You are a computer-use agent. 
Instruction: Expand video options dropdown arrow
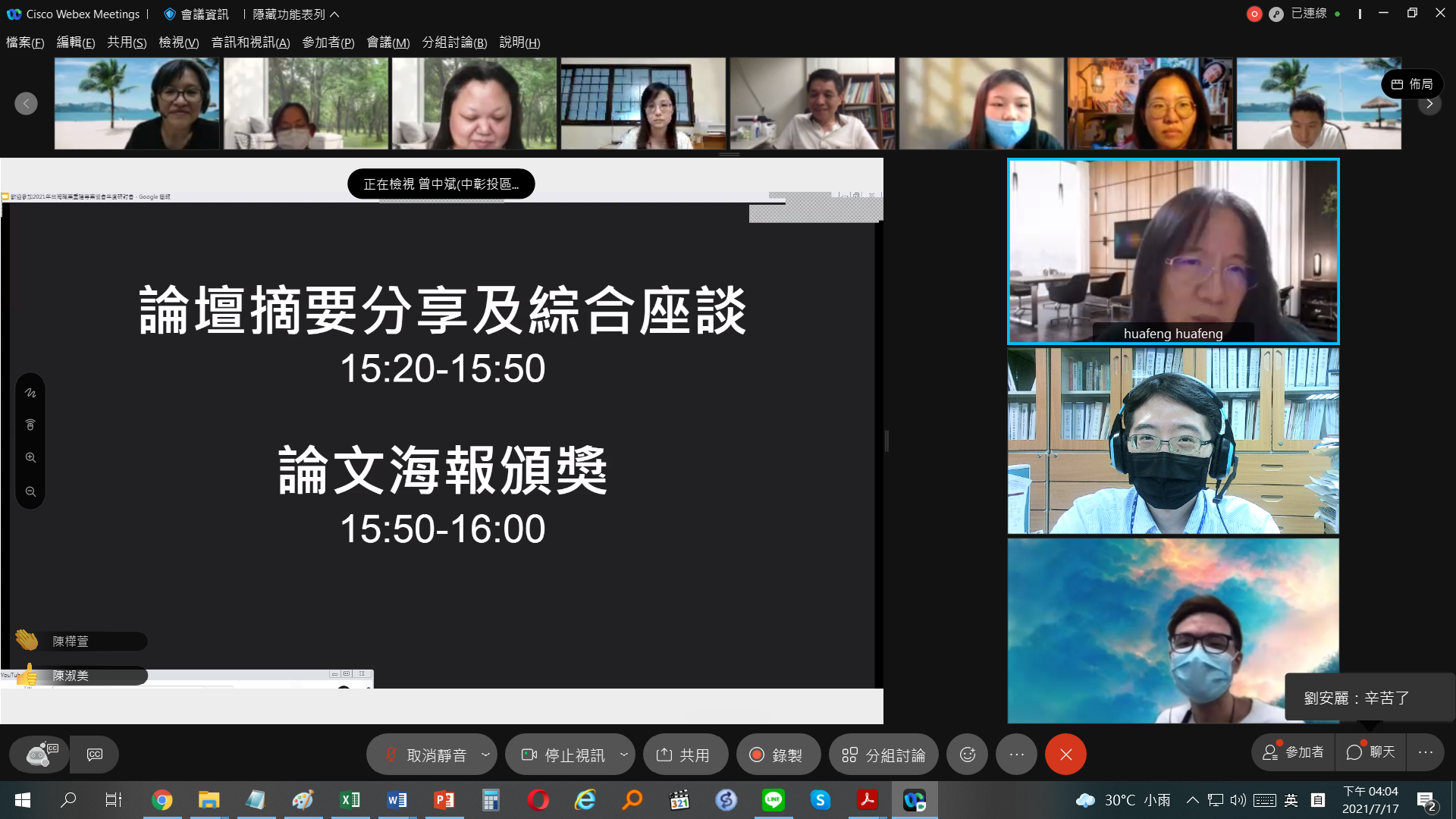coord(624,755)
